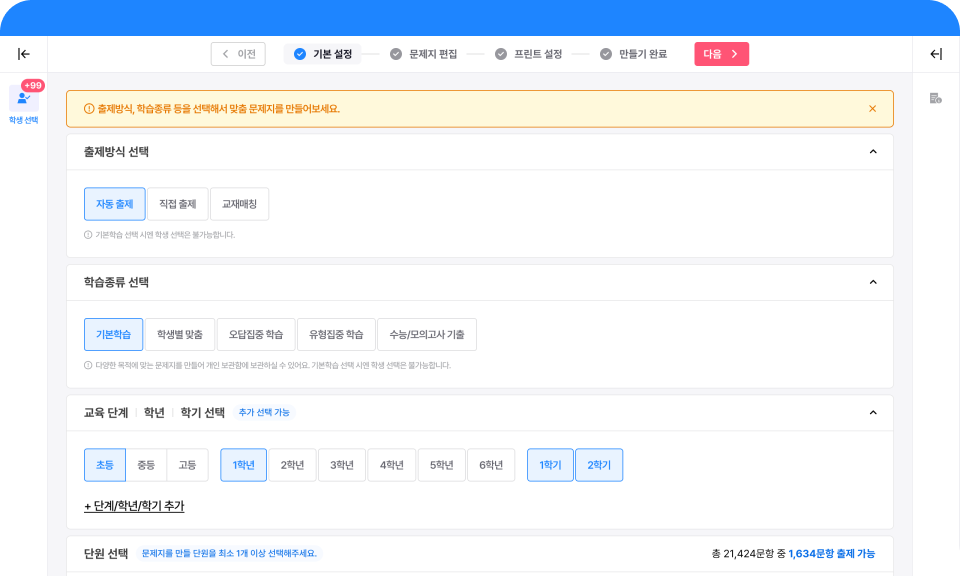The image size is (960, 576).
Task: Click the 만들기 완료 step icon
Action: click(x=606, y=54)
